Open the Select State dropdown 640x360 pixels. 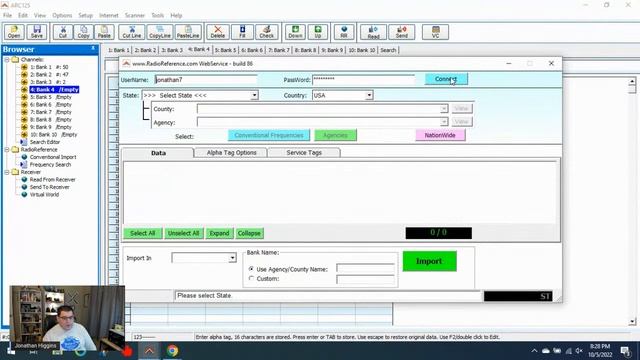pyautogui.click(x=254, y=95)
